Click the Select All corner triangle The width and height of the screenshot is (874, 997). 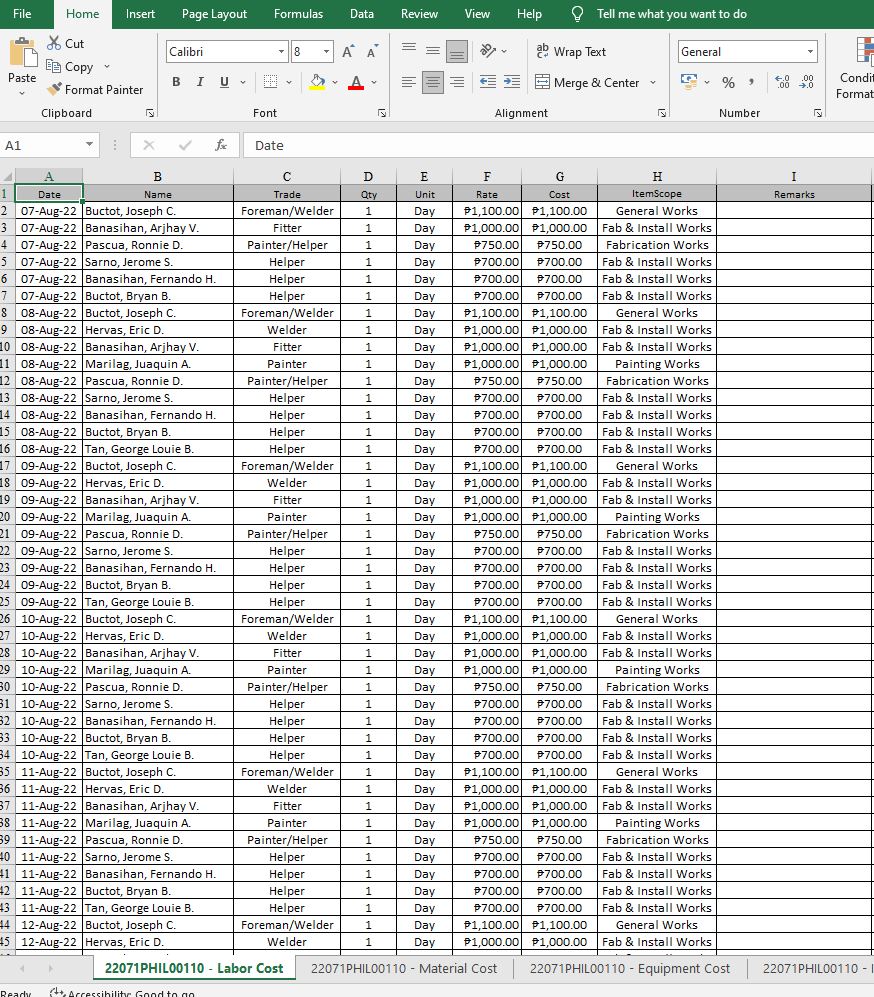pos(8,177)
